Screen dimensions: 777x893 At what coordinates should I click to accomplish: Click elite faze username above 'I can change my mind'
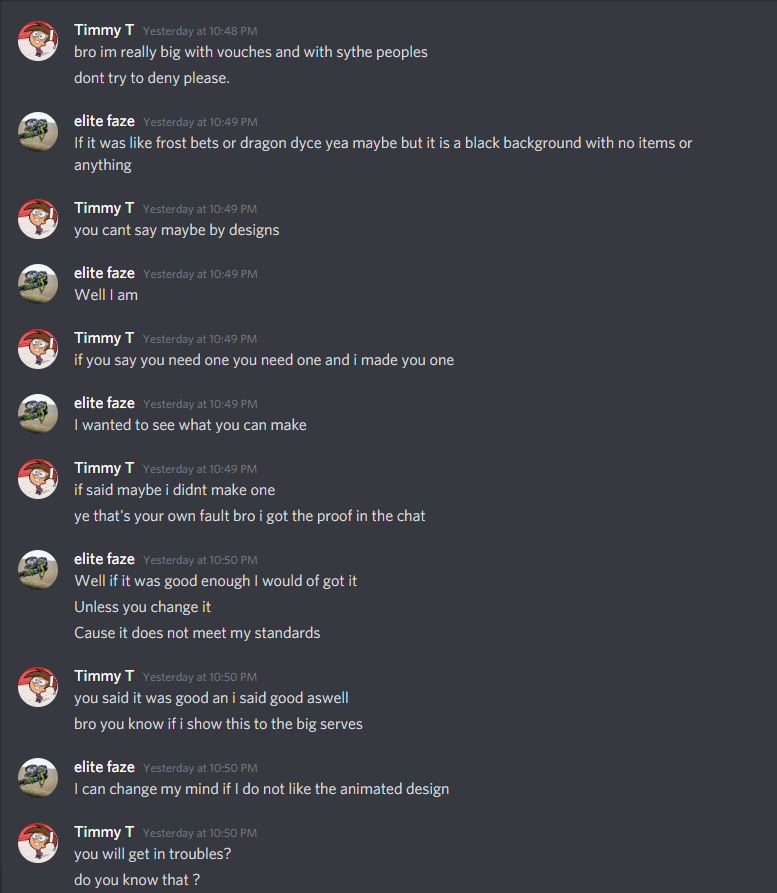[x=104, y=767]
